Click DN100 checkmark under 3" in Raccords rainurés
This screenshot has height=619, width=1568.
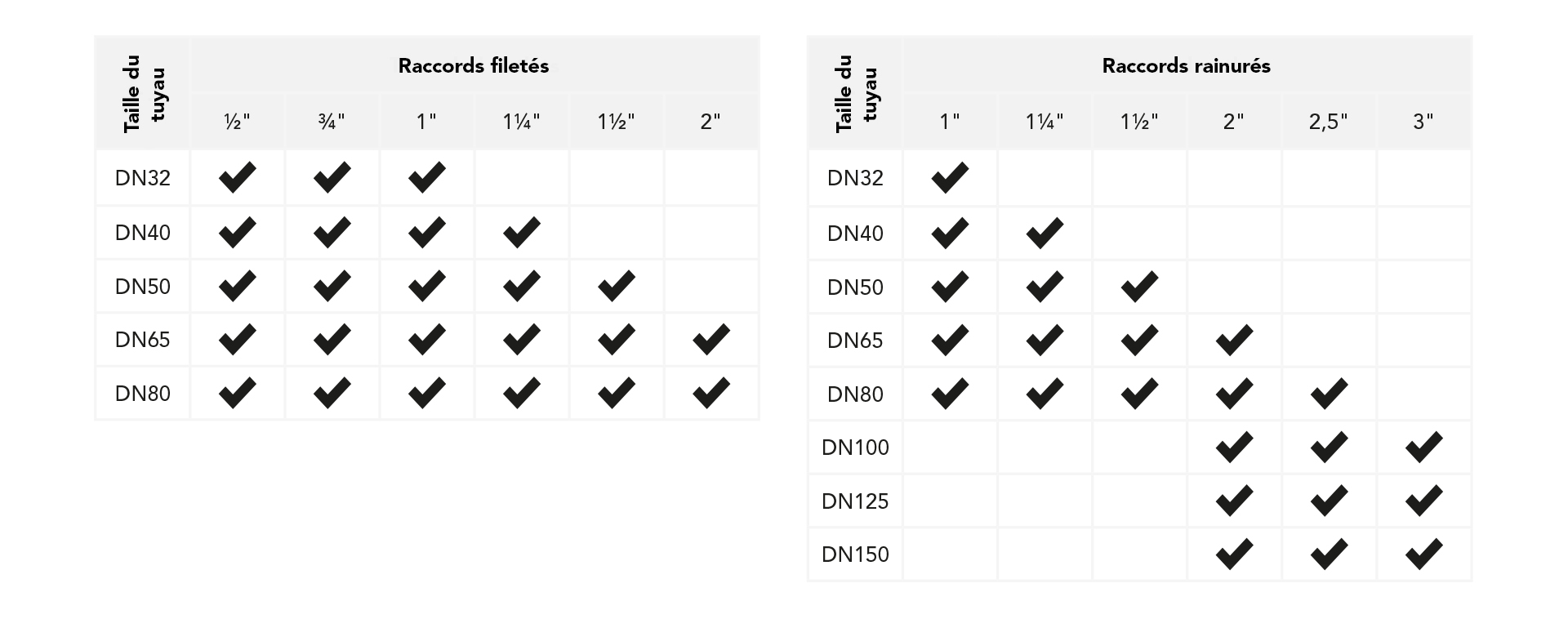tap(1423, 447)
